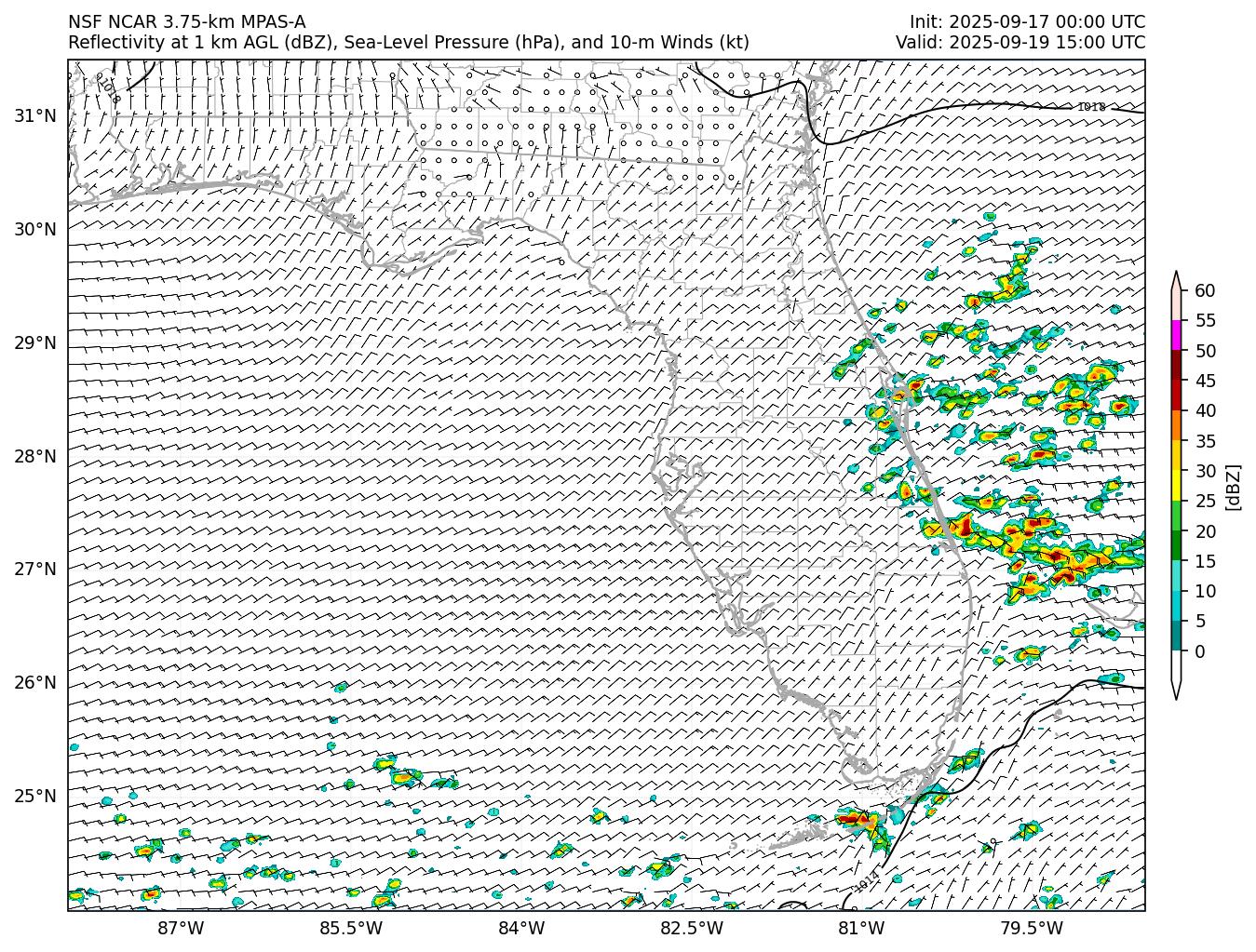Click the [dBZ] colorbar unit label
Screen dimensions: 1256x952
pyautogui.click(x=1234, y=486)
